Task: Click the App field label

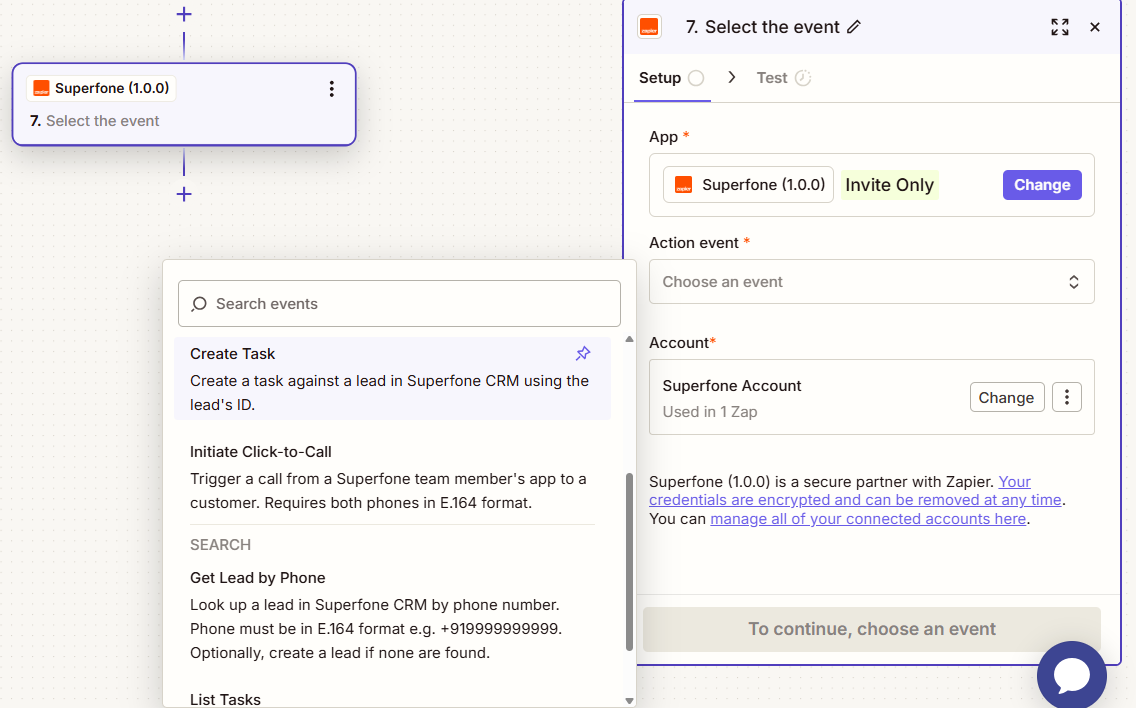Action: [664, 137]
